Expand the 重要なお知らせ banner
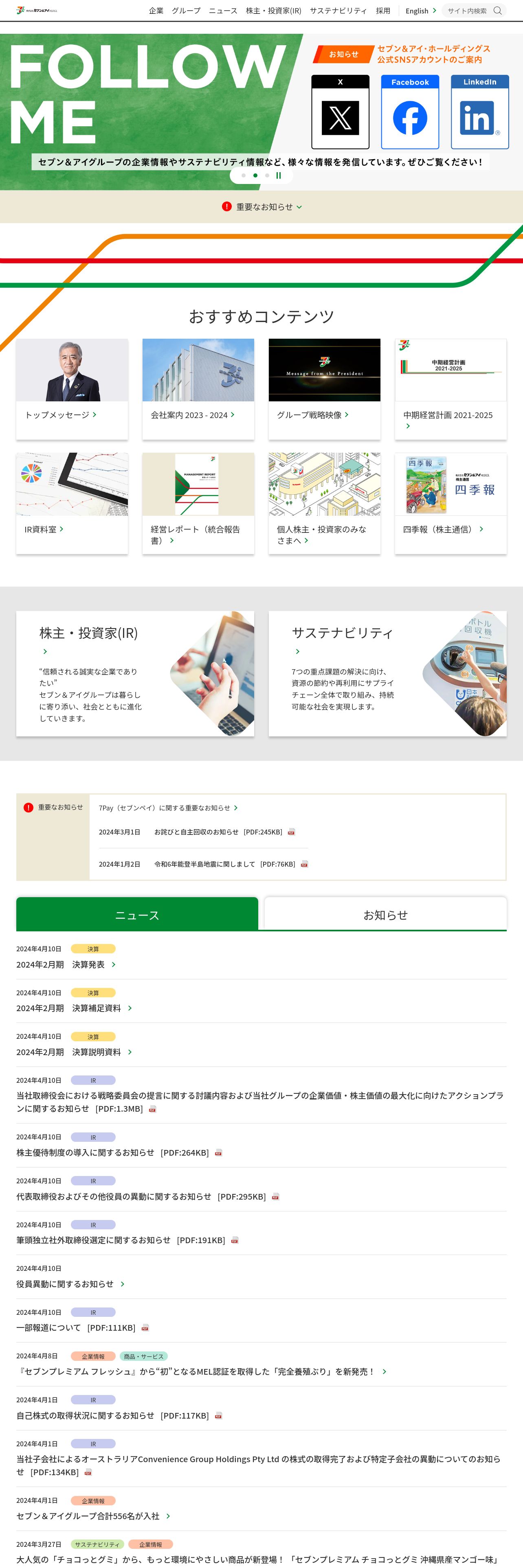Viewport: 523px width, 1568px height. click(x=262, y=207)
